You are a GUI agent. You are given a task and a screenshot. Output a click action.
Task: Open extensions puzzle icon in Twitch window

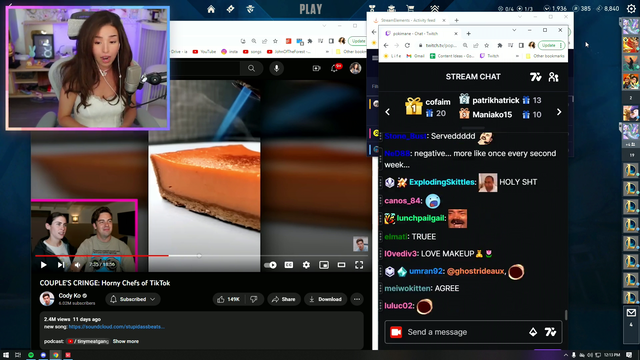click(x=500, y=45)
